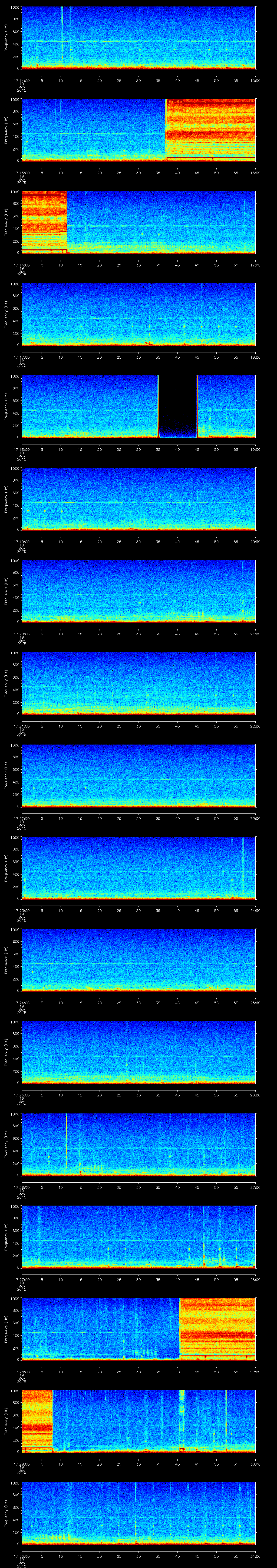277x1568 pixels.
Task: Click the time label 17:30:00
Action: (21, 1556)
